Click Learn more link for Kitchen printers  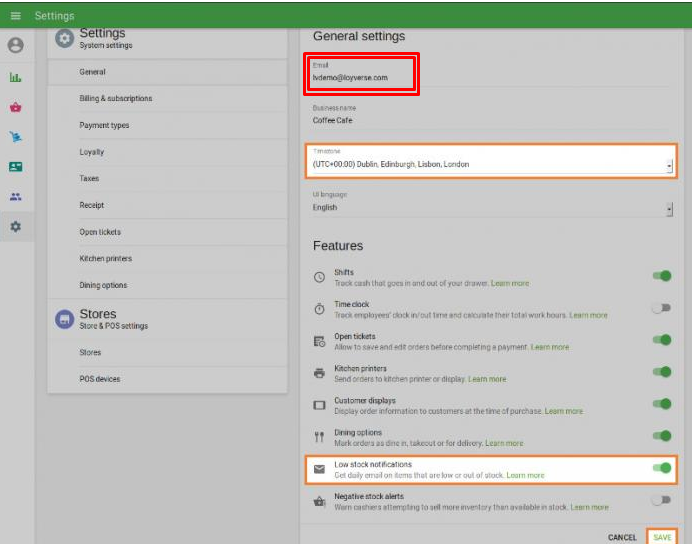(x=487, y=380)
